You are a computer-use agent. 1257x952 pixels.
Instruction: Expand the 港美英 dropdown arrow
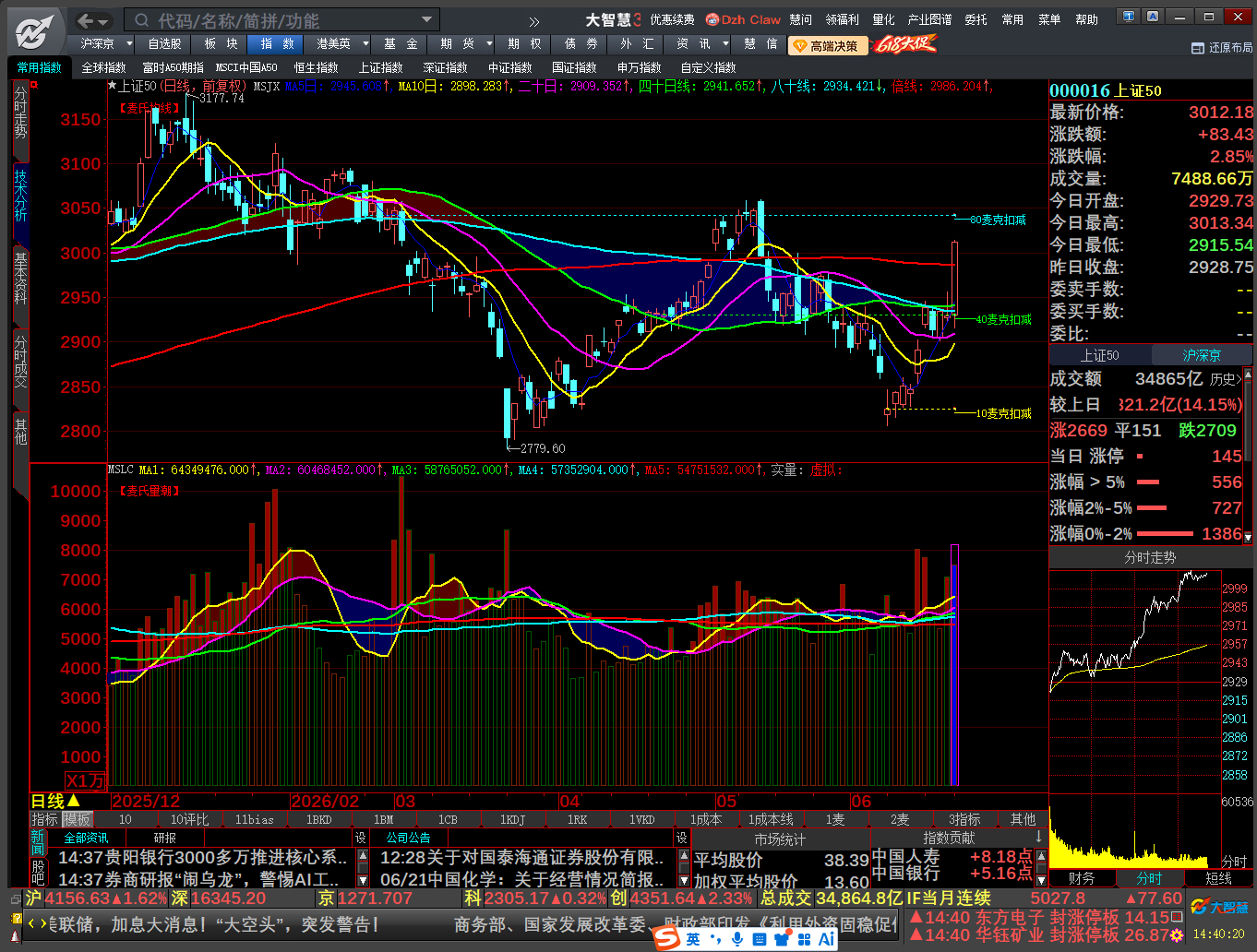tap(365, 43)
